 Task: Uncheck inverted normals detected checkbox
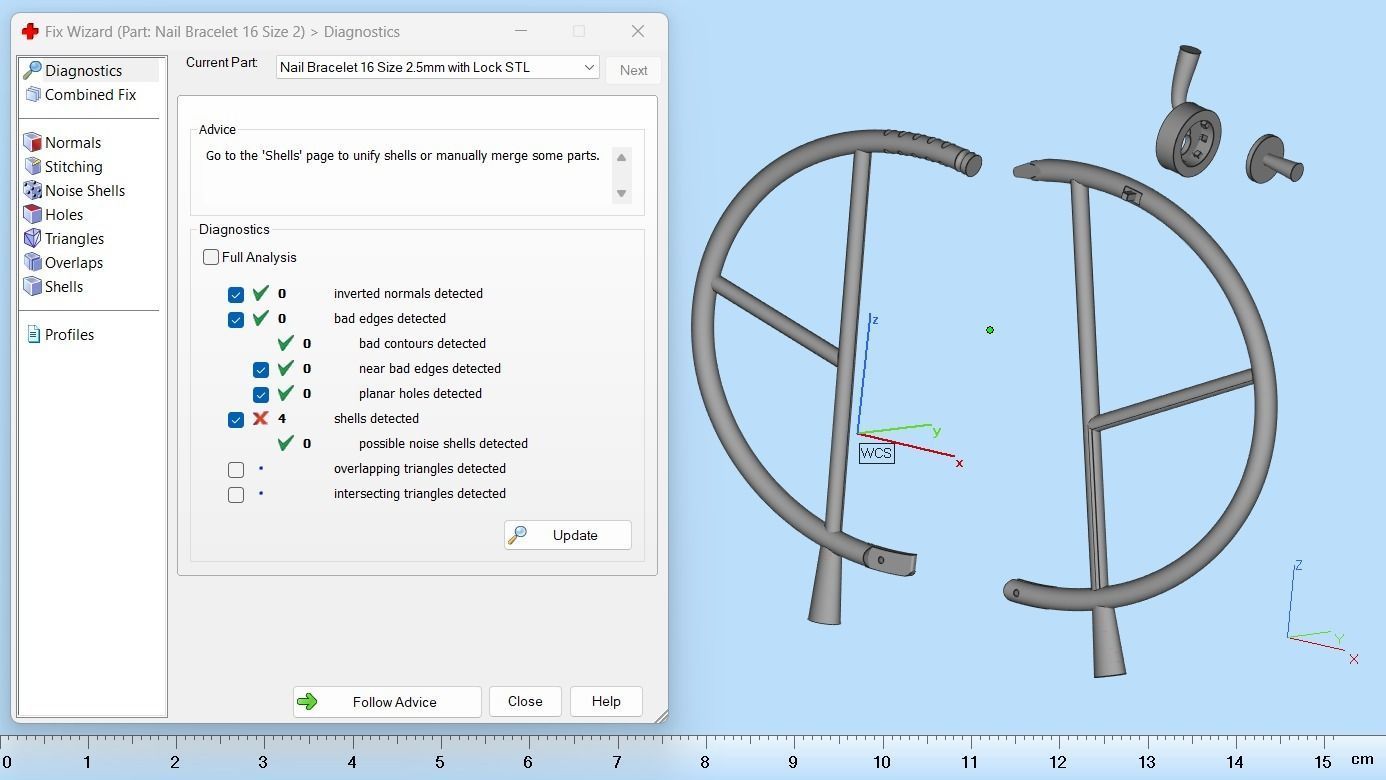point(236,295)
